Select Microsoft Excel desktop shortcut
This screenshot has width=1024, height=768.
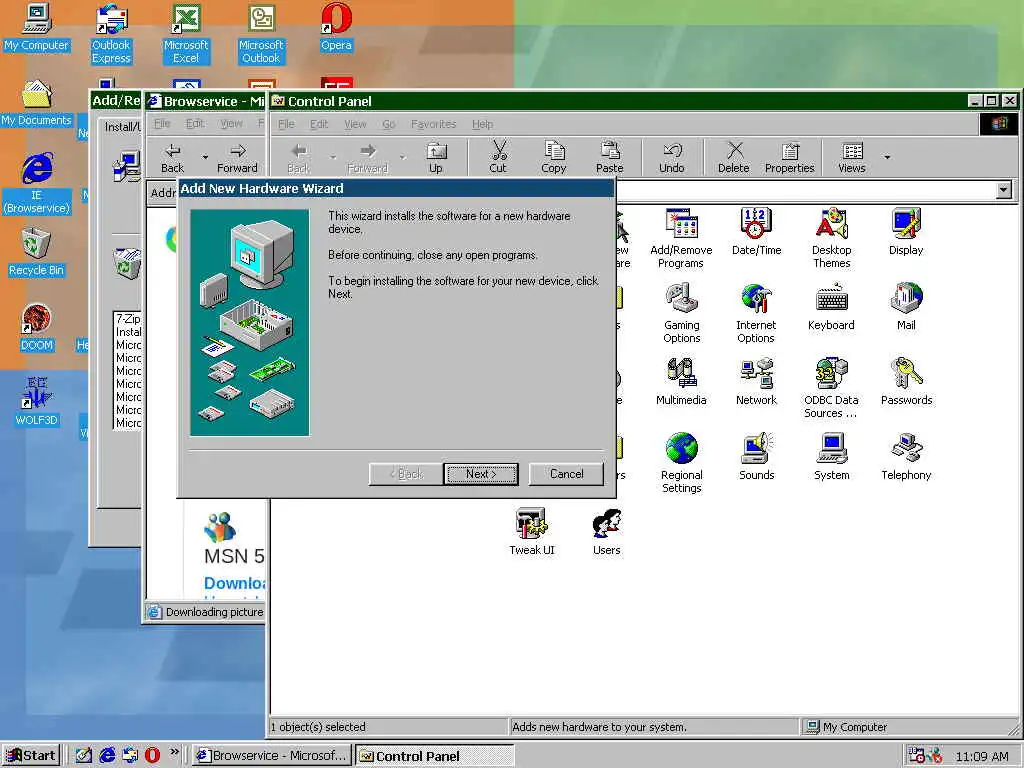point(186,34)
